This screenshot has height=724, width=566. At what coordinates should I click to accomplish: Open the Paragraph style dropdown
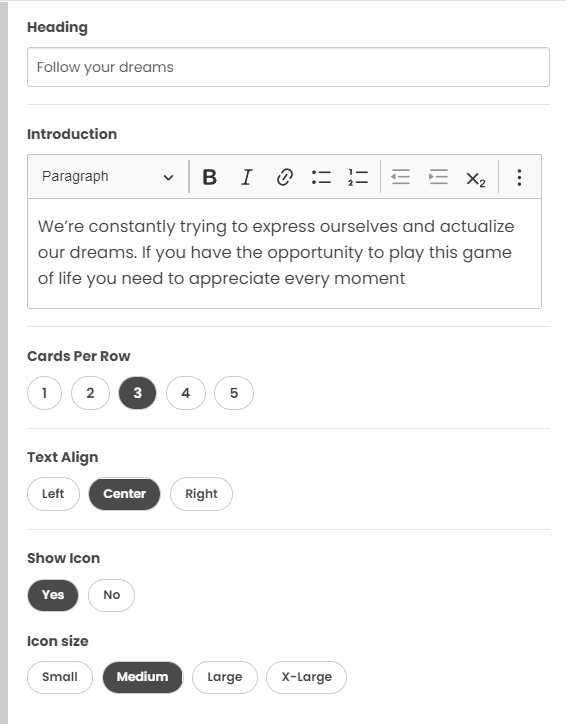(x=108, y=177)
